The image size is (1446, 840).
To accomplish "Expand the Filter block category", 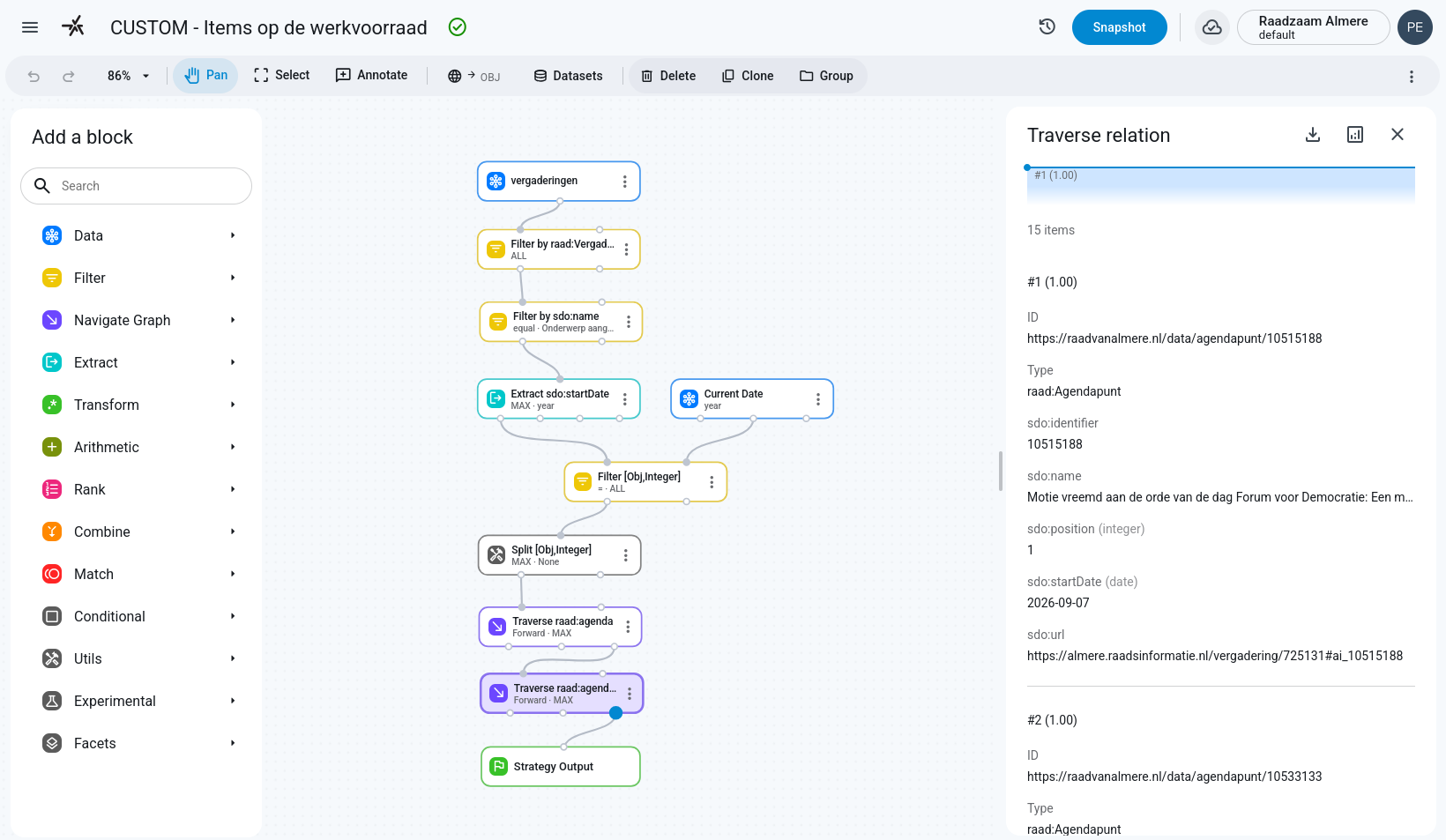I will [137, 278].
